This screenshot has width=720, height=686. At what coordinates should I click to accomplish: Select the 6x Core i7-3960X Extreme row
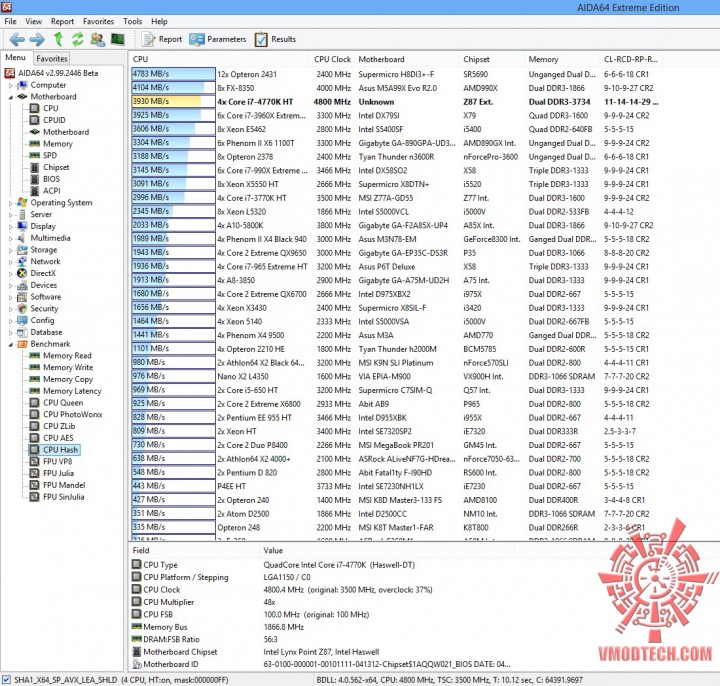pyautogui.click(x=395, y=115)
